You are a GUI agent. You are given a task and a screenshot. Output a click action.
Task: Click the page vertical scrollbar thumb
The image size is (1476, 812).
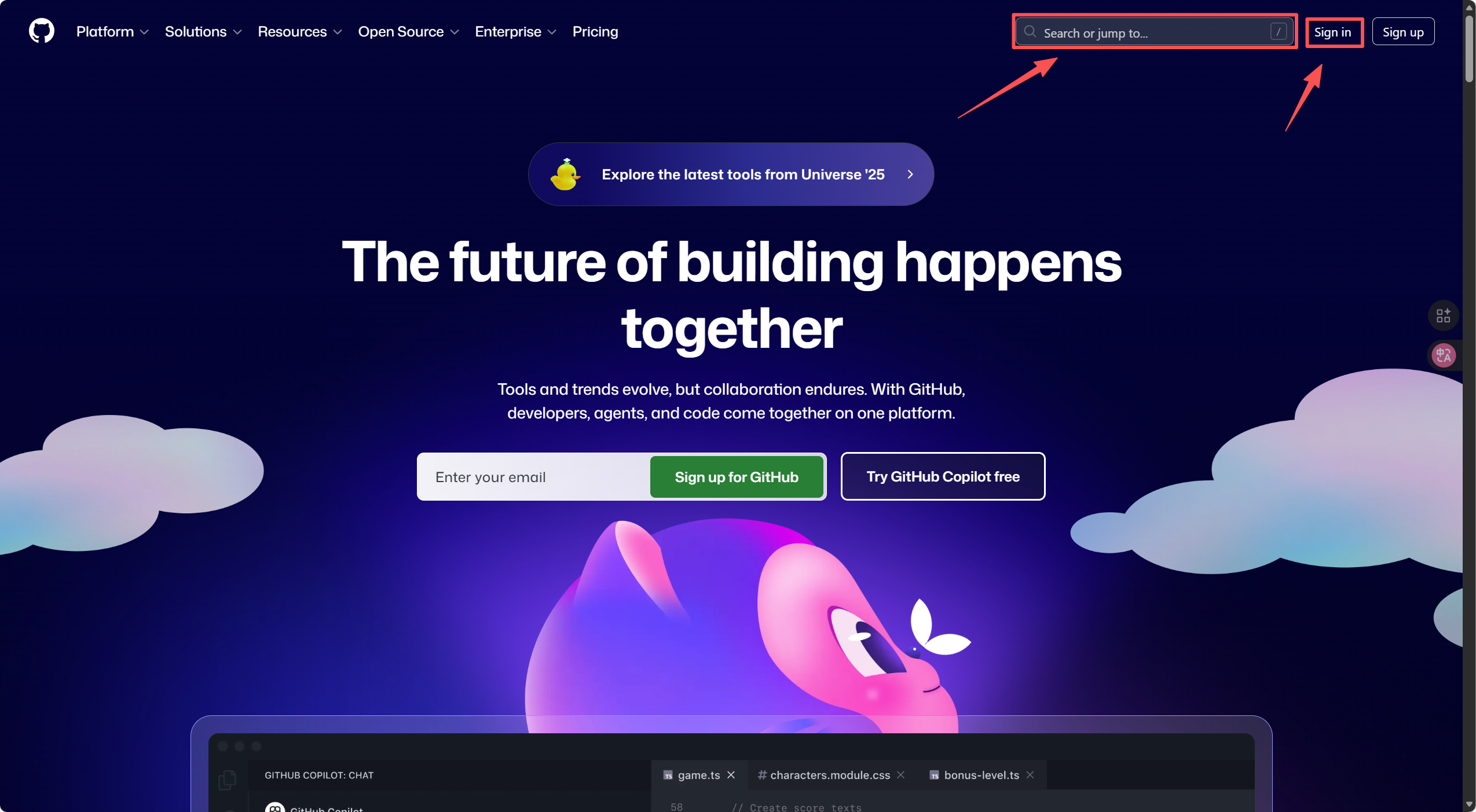(x=1469, y=49)
